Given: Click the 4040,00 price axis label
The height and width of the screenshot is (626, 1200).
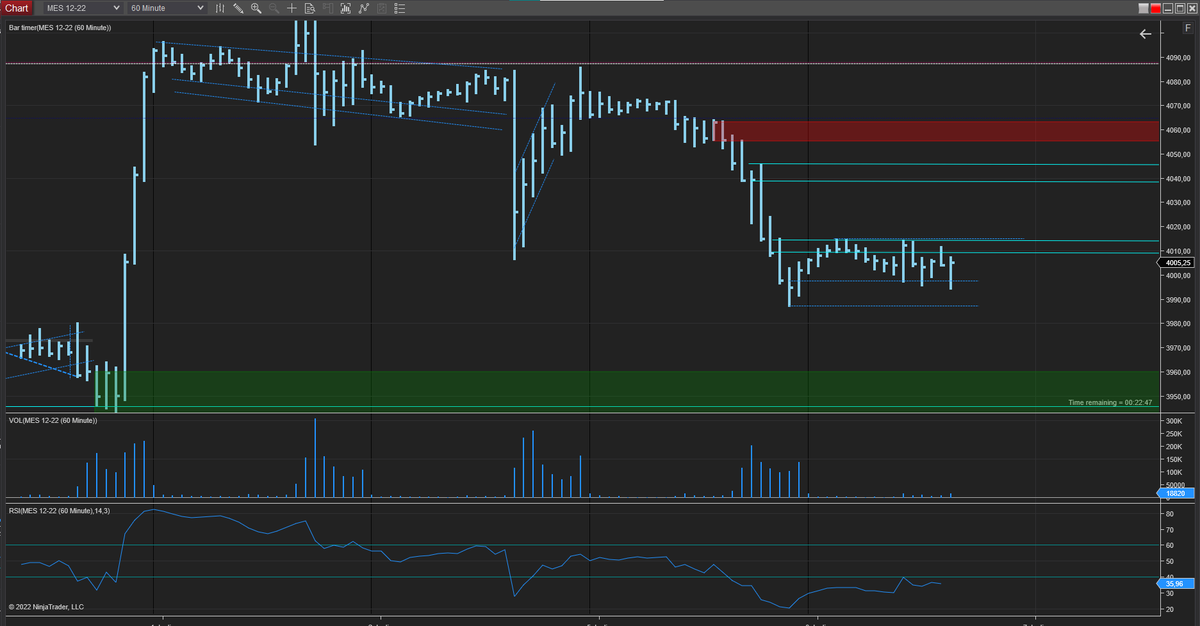Looking at the screenshot, I should [x=1179, y=179].
